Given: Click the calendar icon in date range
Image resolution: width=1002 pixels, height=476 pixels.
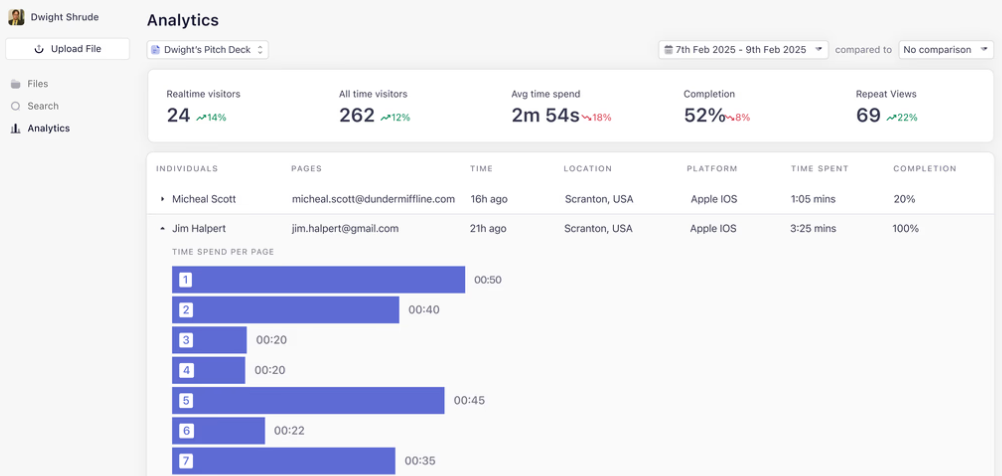Looking at the screenshot, I should tap(668, 50).
